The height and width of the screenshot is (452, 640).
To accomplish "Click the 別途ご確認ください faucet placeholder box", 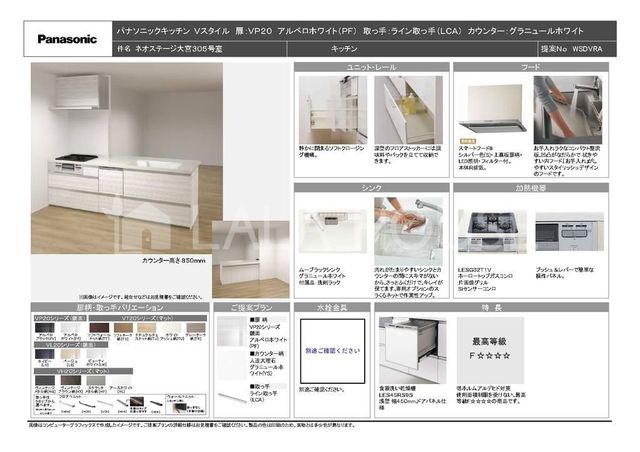I will click(x=333, y=351).
